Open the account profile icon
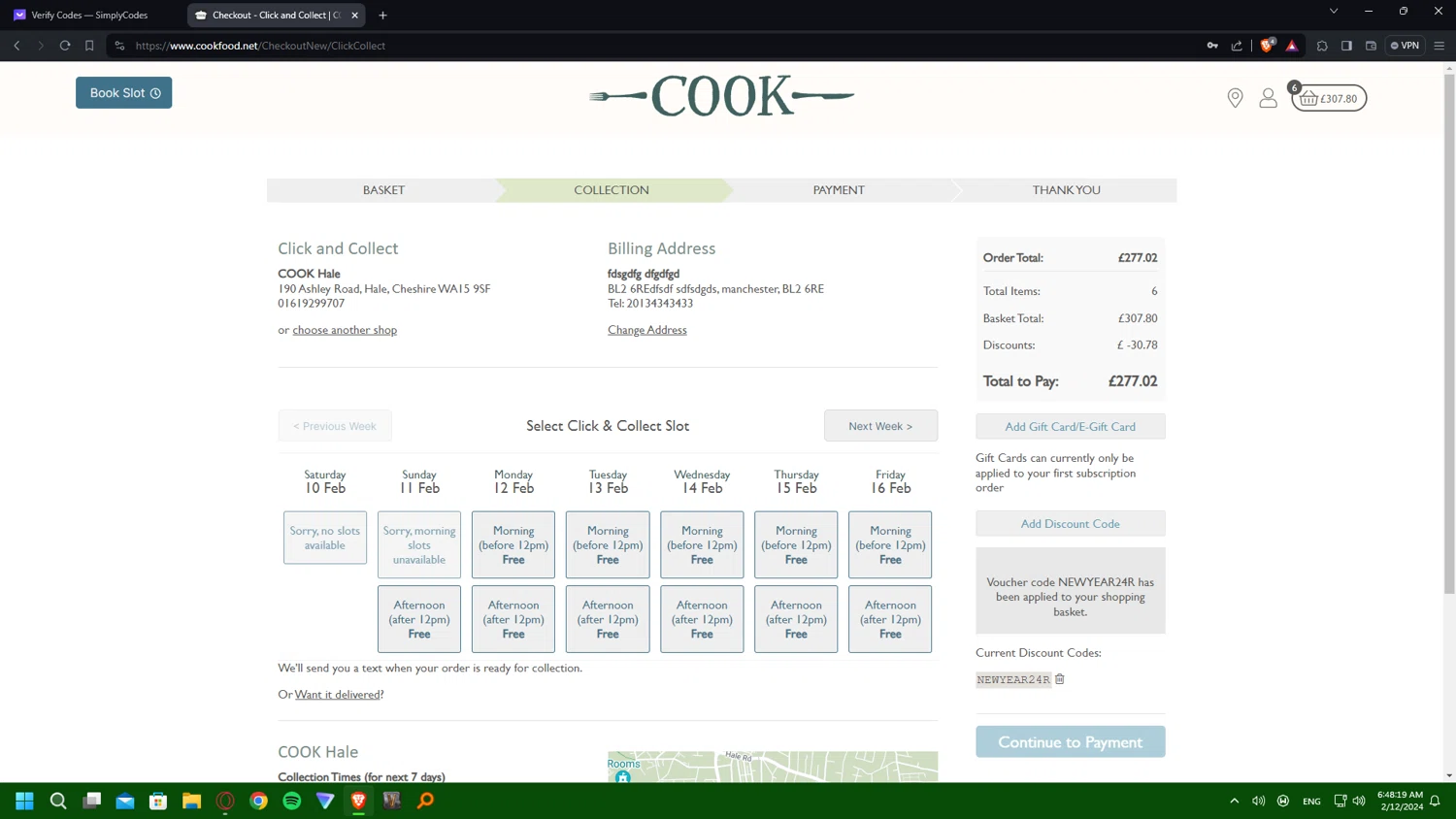 [x=1268, y=97]
